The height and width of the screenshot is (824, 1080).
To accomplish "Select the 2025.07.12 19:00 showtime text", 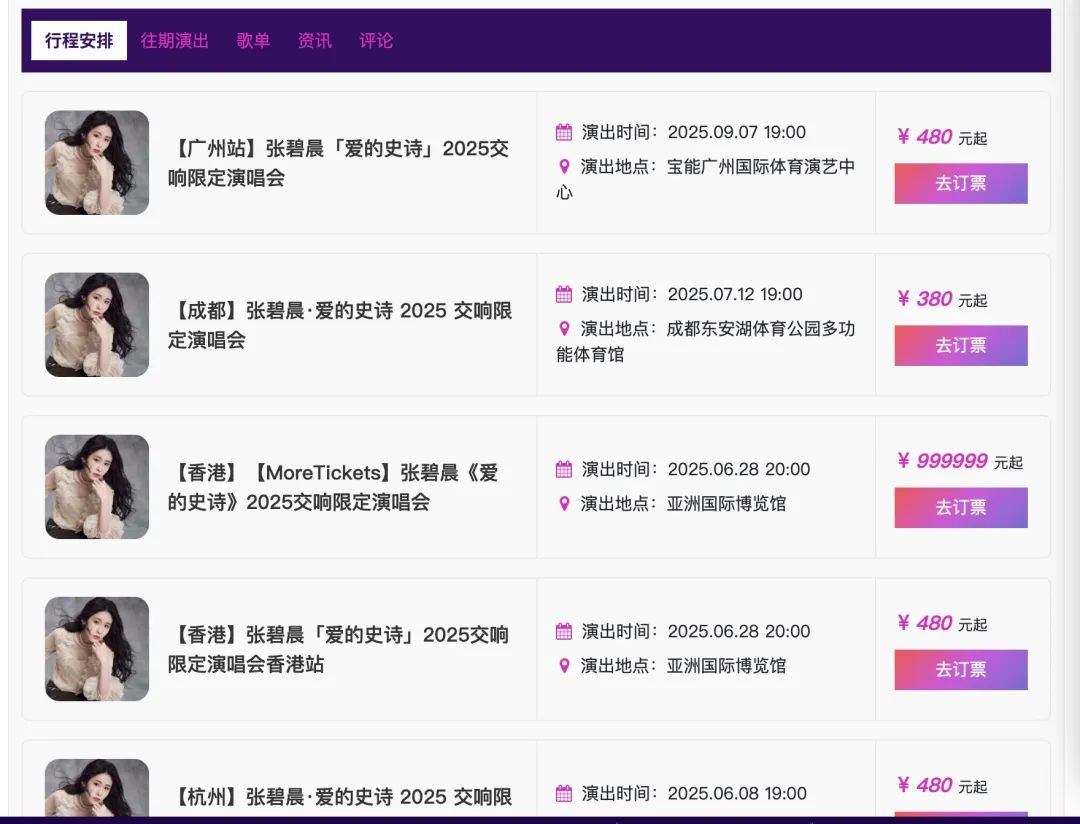I will coord(735,294).
